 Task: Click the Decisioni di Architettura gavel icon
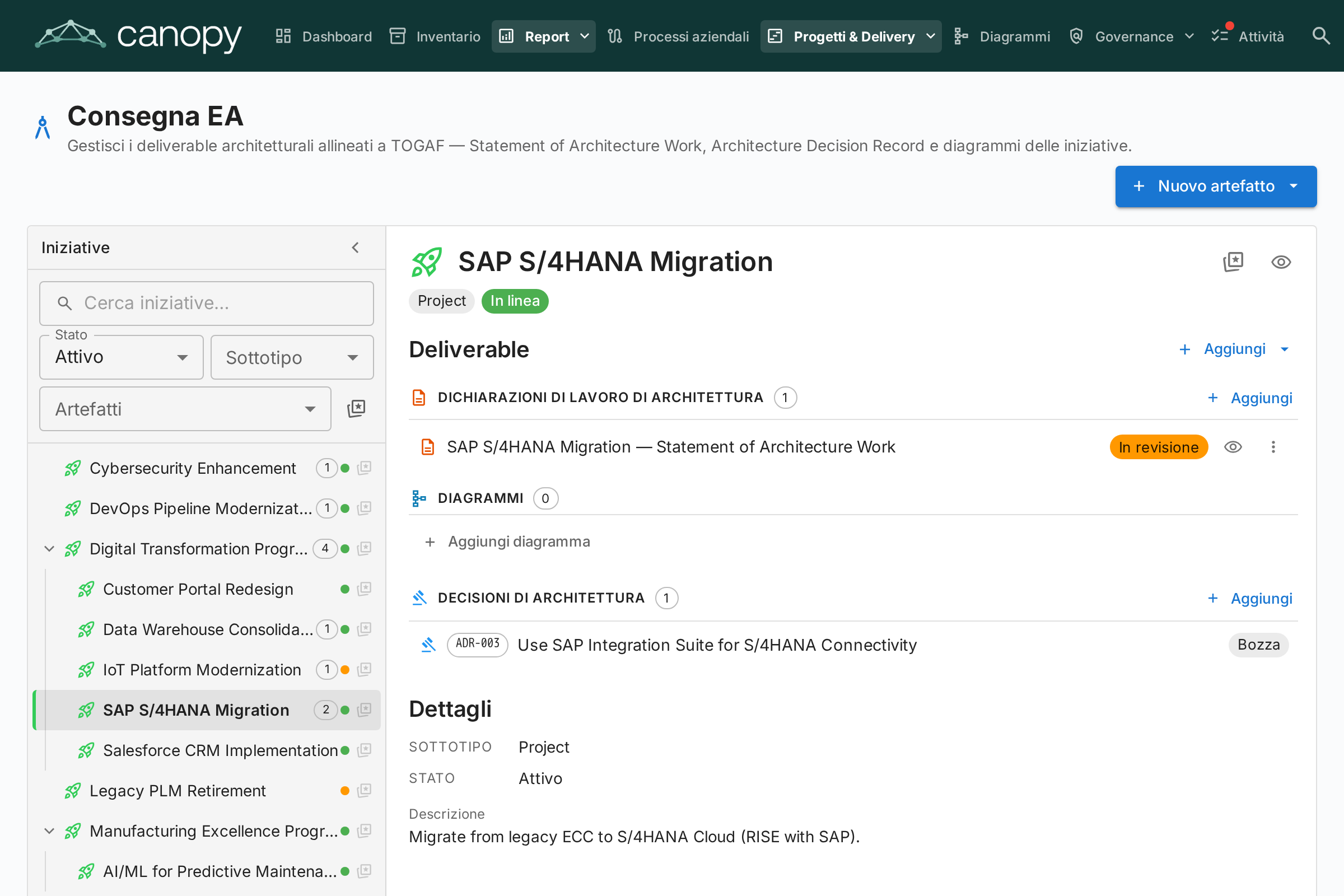pyautogui.click(x=419, y=598)
